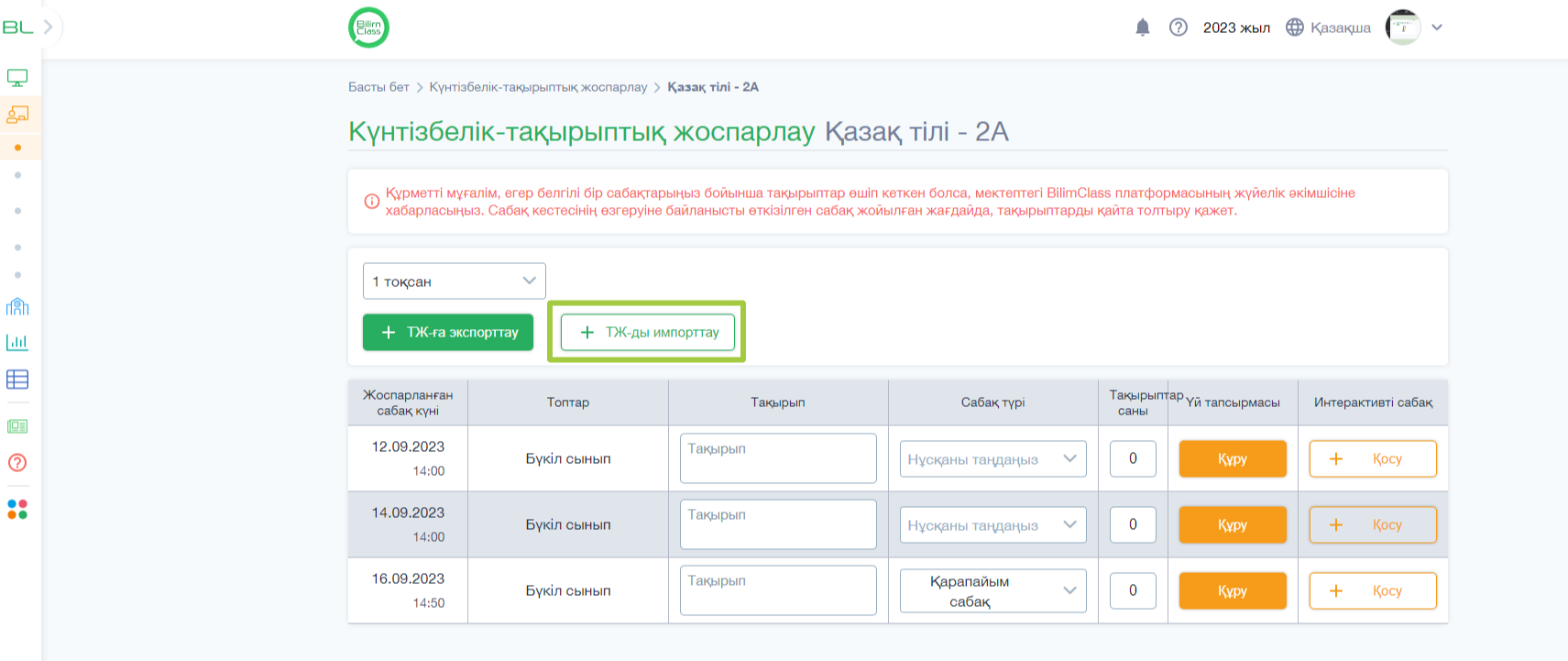
Task: Click the red warning info icon
Action: coord(372,202)
